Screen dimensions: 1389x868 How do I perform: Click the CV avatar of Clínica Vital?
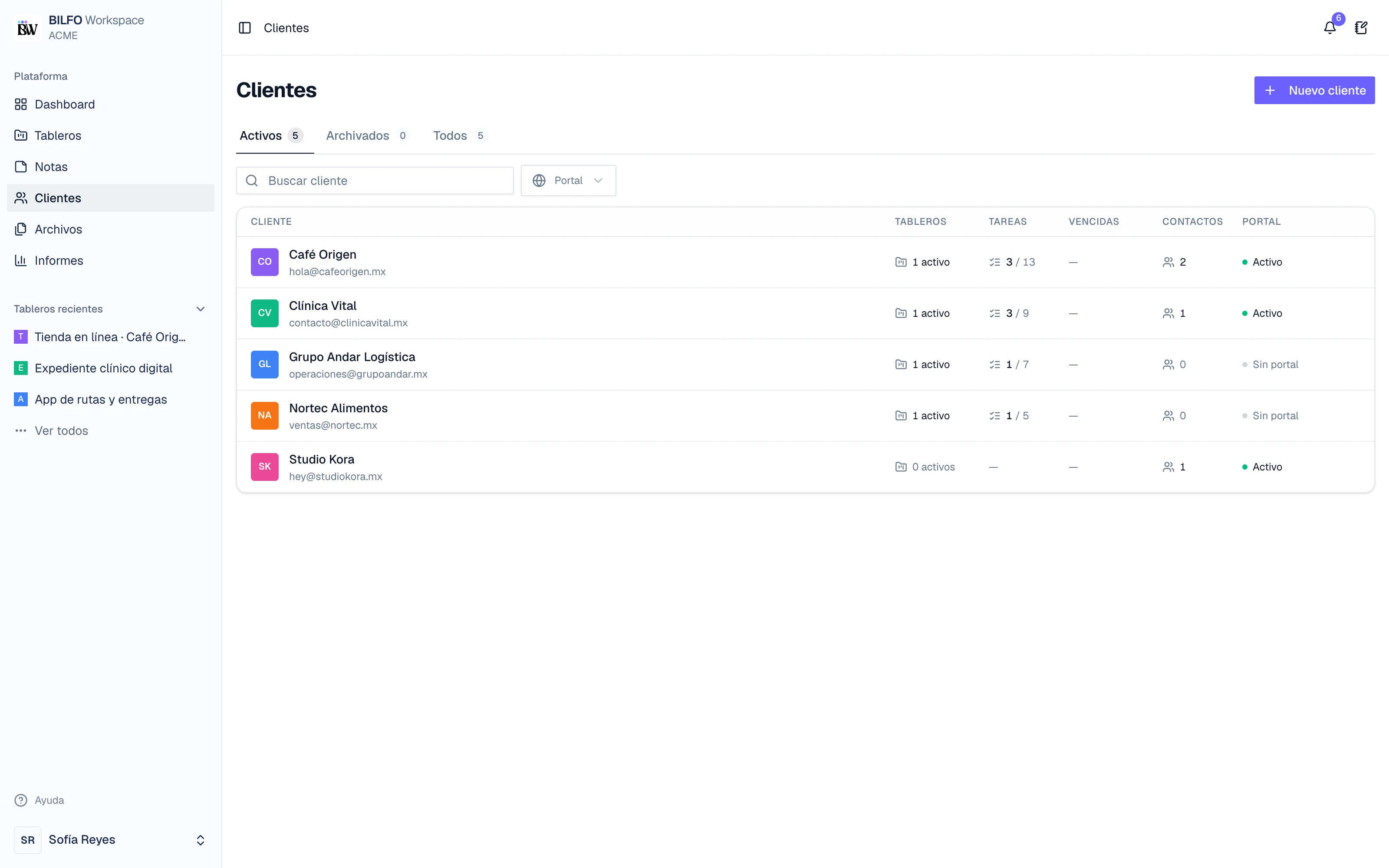point(265,313)
